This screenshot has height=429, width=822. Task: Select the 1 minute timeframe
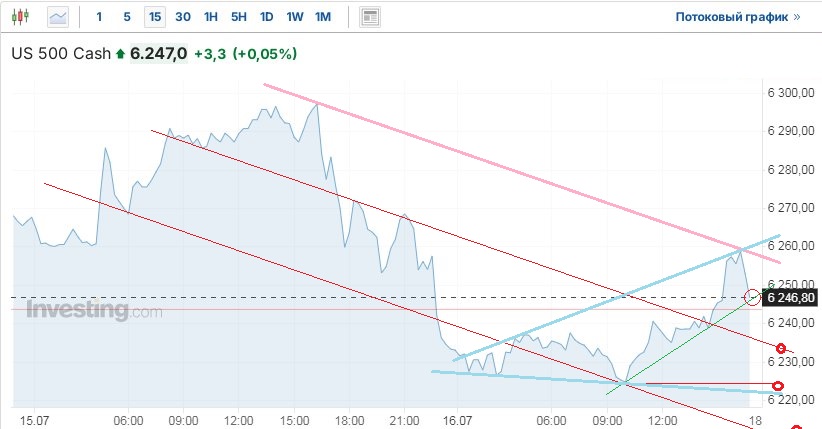(x=98, y=17)
